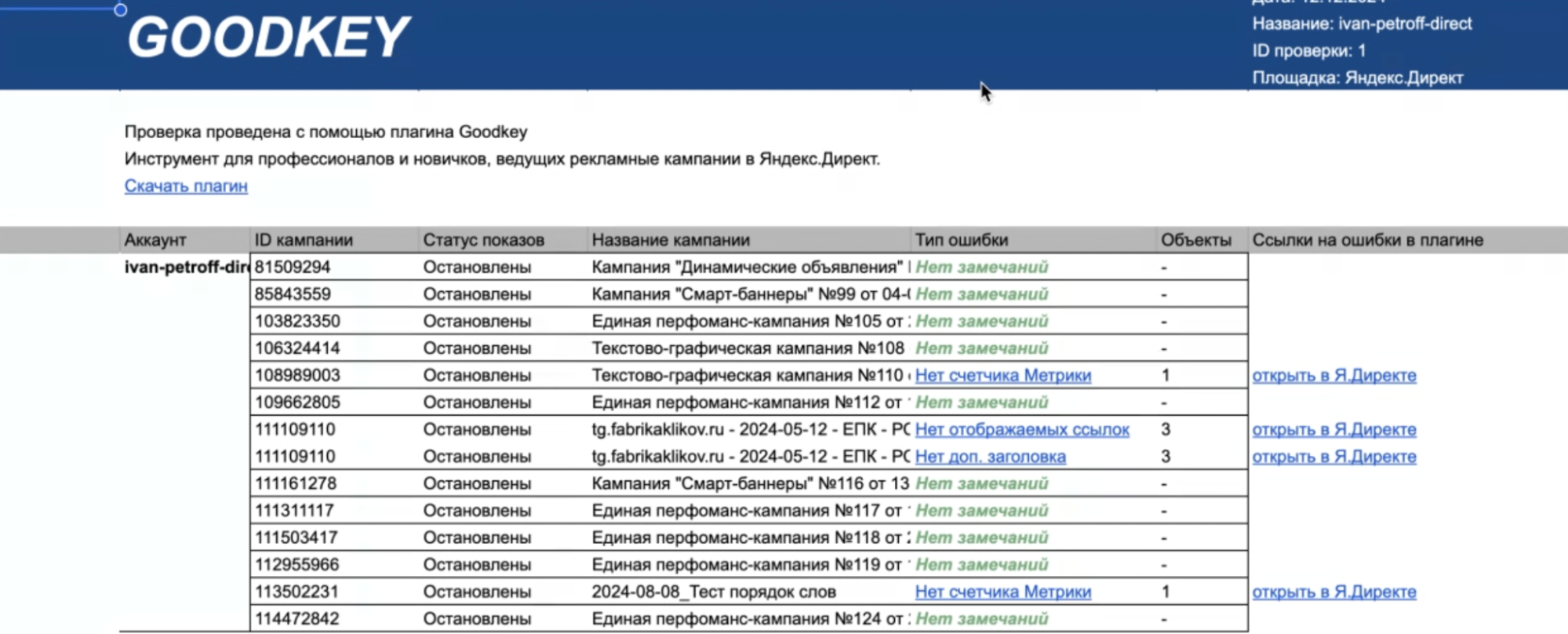1568x634 pixels.
Task: Select ID проверки: 1 header text
Action: click(1308, 51)
